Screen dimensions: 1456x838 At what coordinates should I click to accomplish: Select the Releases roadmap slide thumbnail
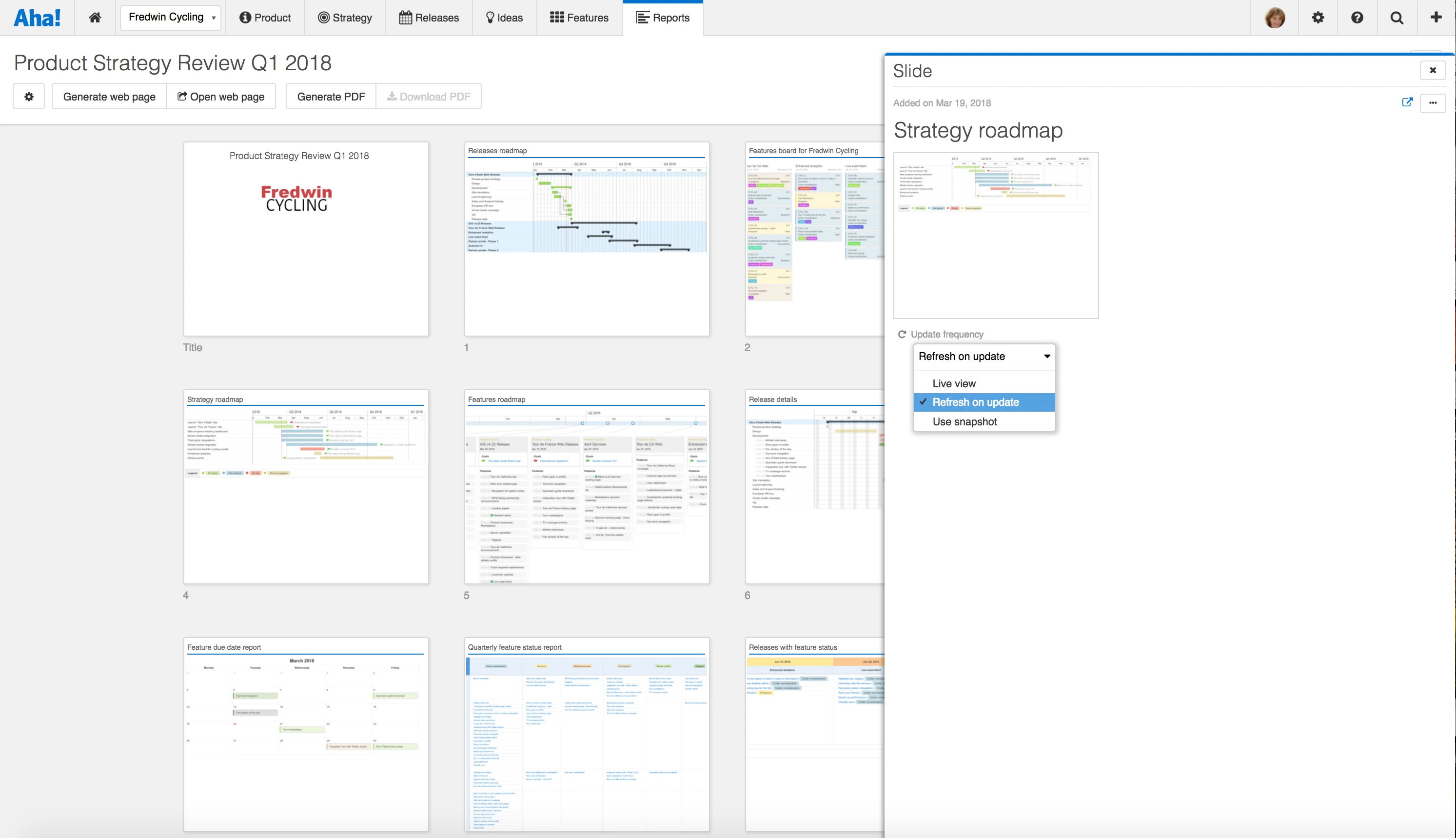click(586, 239)
